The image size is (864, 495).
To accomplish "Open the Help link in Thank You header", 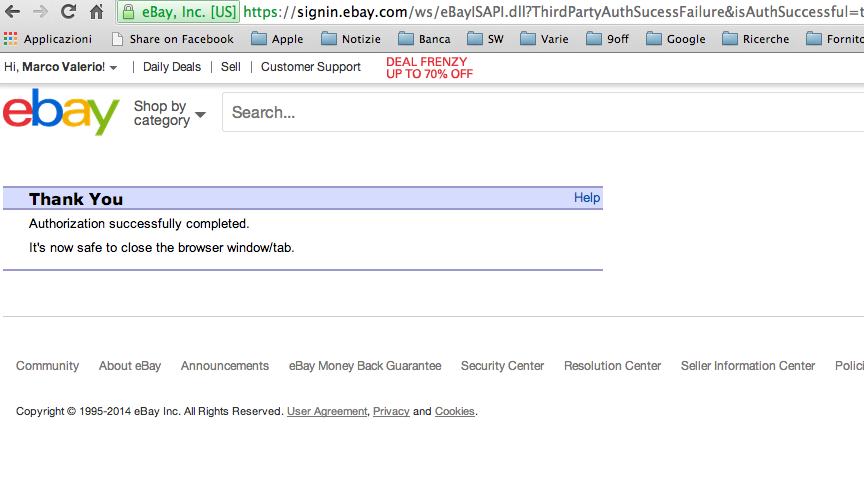I will pyautogui.click(x=587, y=197).
